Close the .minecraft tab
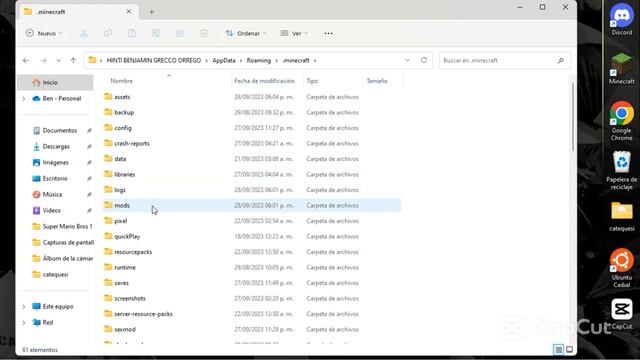Screen dimensions: 640x360 129,11
